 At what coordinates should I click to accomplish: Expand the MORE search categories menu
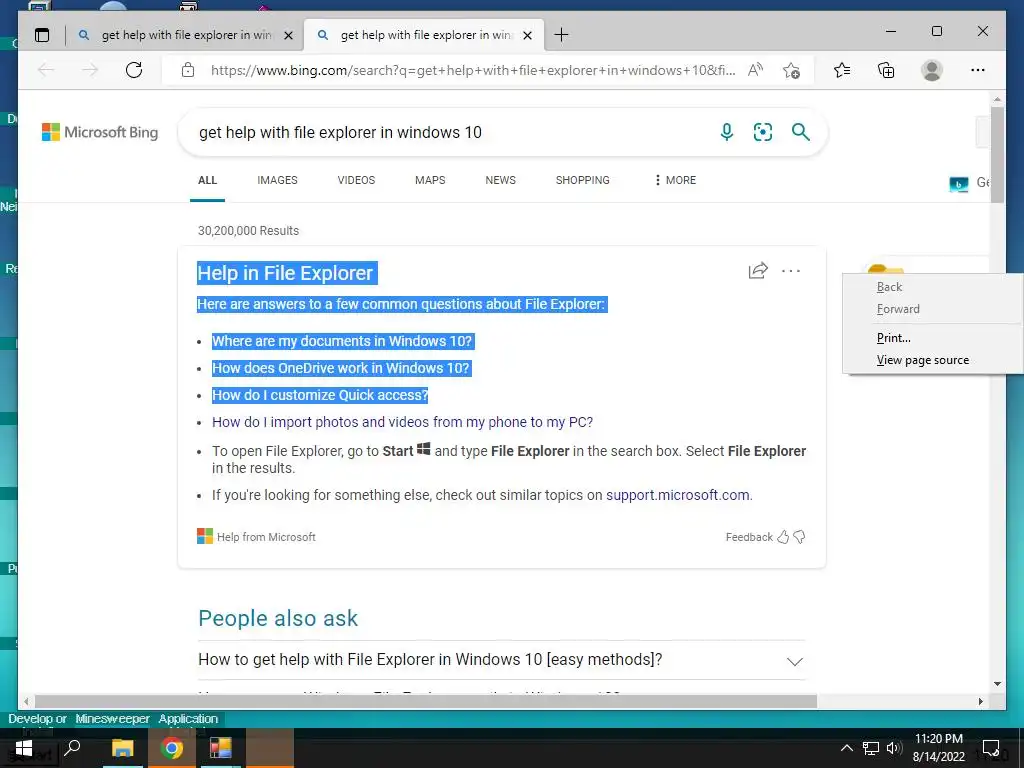675,180
